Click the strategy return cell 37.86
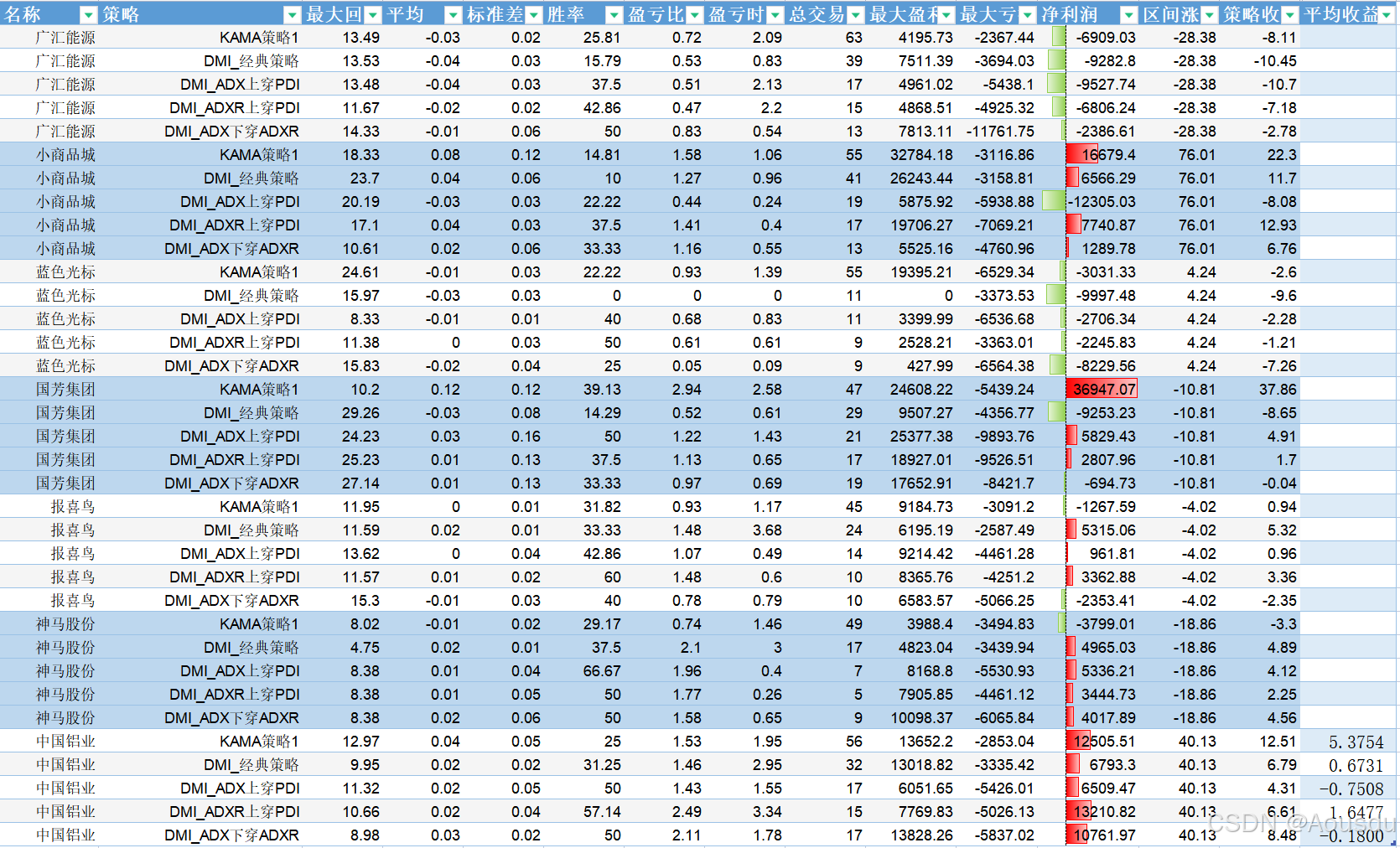Screen dimensions: 1400x848 [1261, 390]
